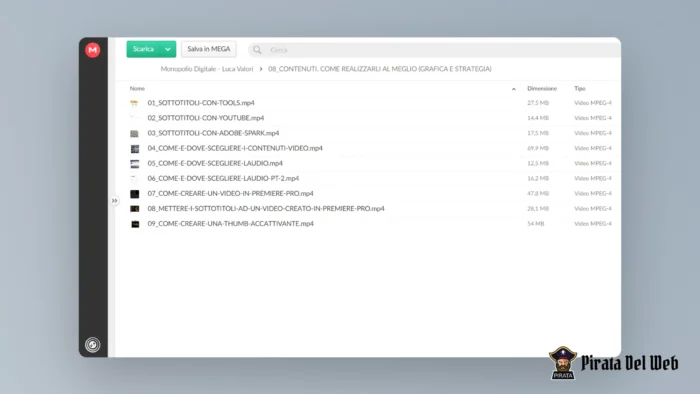The width and height of the screenshot is (700, 394).
Task: Expand the sidebar with double-chevron handle
Action: (x=115, y=201)
